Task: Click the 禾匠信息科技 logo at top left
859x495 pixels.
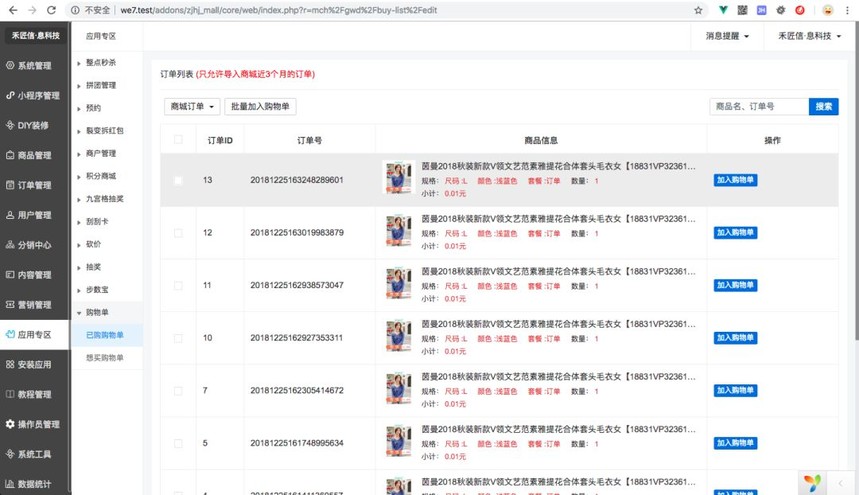Action: (x=36, y=36)
